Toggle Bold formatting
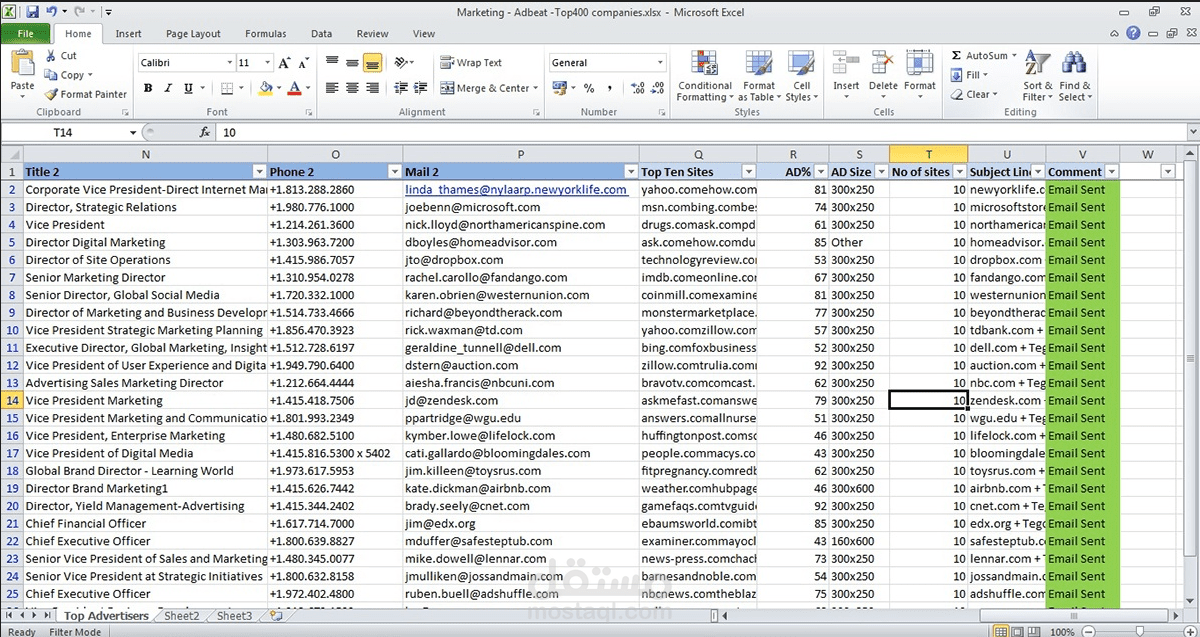This screenshot has width=1200, height=637. [148, 88]
